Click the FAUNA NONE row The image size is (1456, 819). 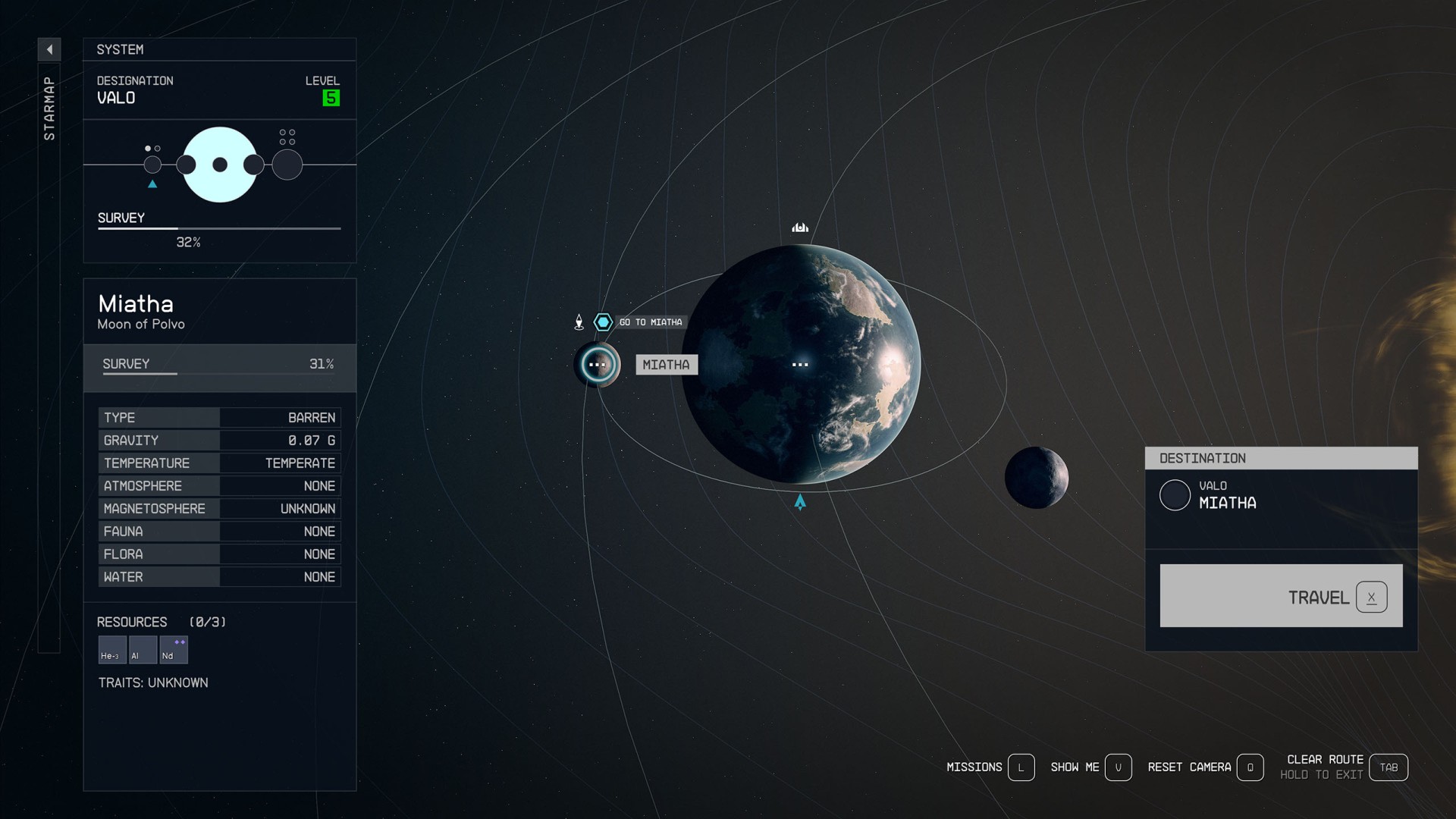click(219, 531)
